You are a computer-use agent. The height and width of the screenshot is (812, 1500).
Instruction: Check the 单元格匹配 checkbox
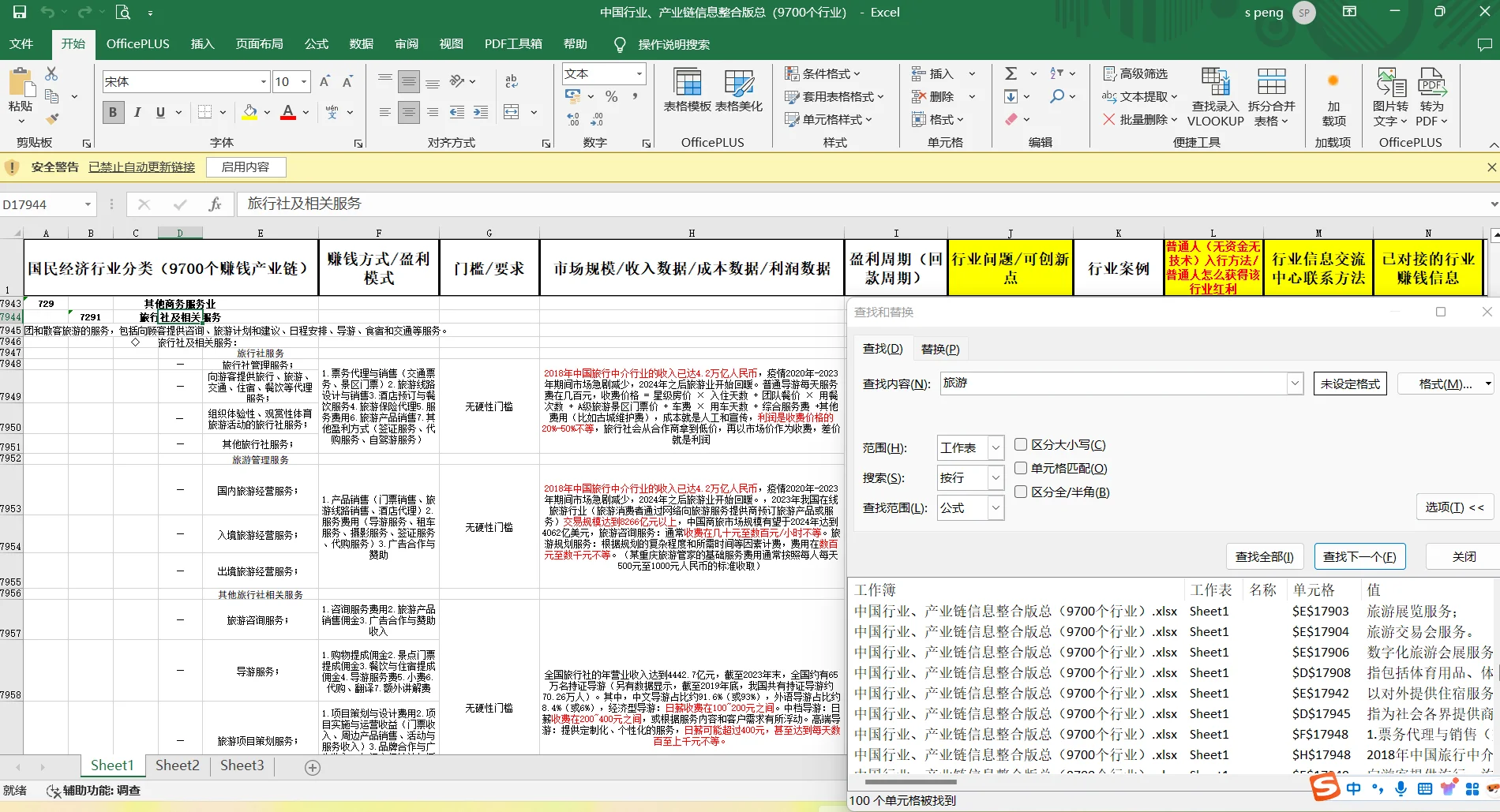[1021, 468]
